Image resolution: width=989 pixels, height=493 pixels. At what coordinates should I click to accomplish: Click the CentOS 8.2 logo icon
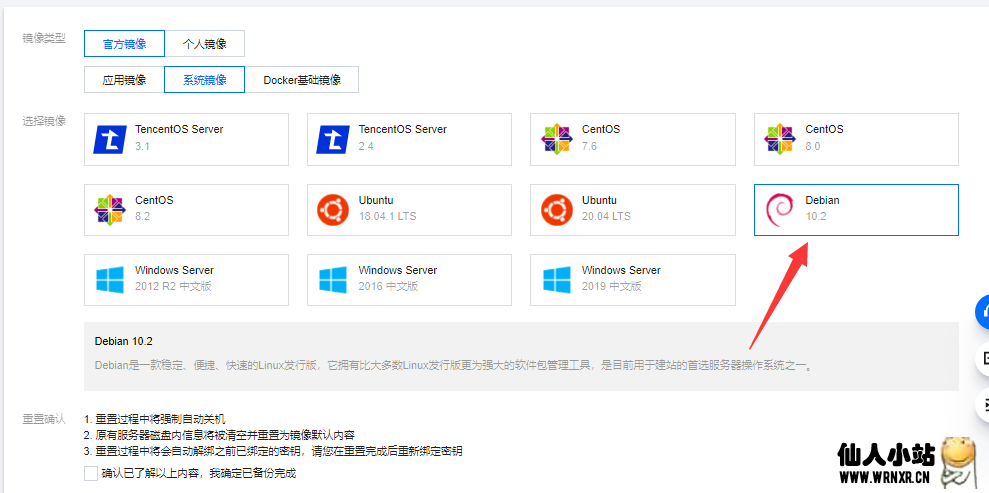[x=110, y=210]
